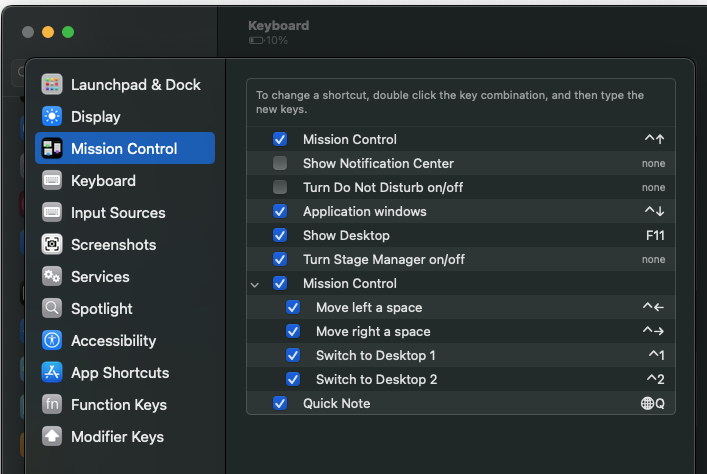Uncheck the Show Desktop shortcut
Screen dimensions: 707x474
pyautogui.click(x=280, y=235)
